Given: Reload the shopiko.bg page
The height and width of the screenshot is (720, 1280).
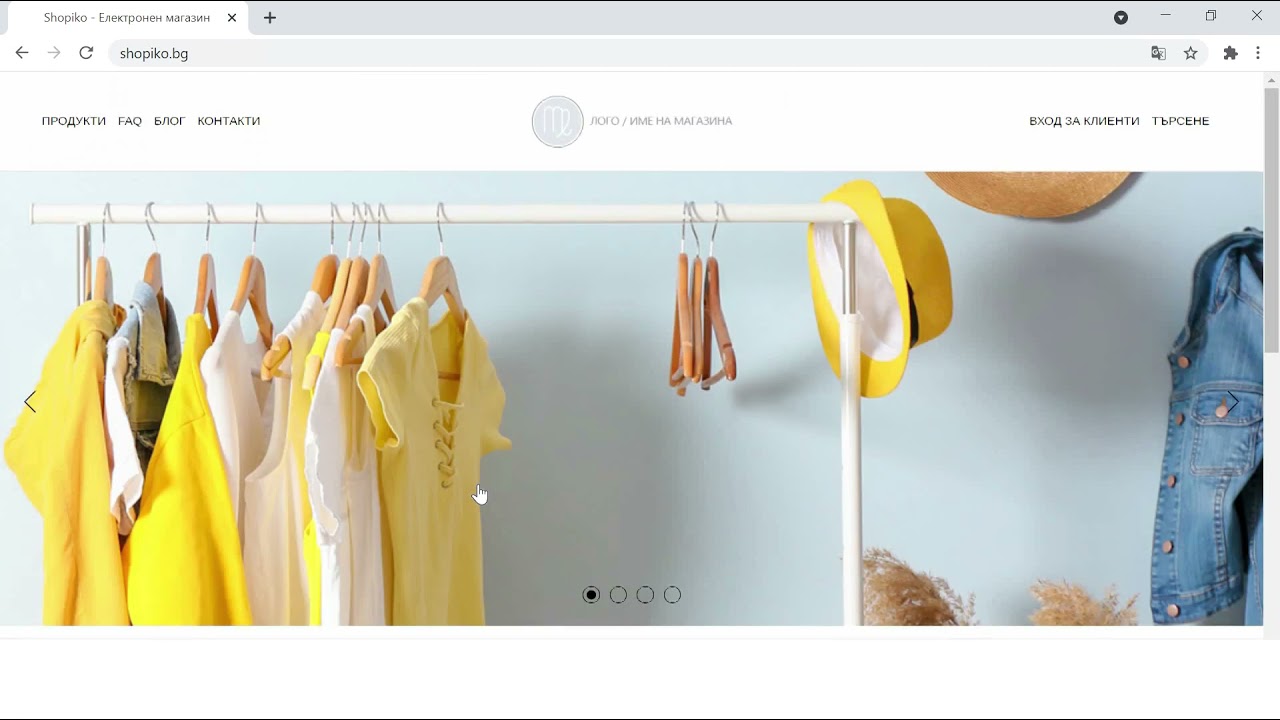Looking at the screenshot, I should pyautogui.click(x=86, y=53).
